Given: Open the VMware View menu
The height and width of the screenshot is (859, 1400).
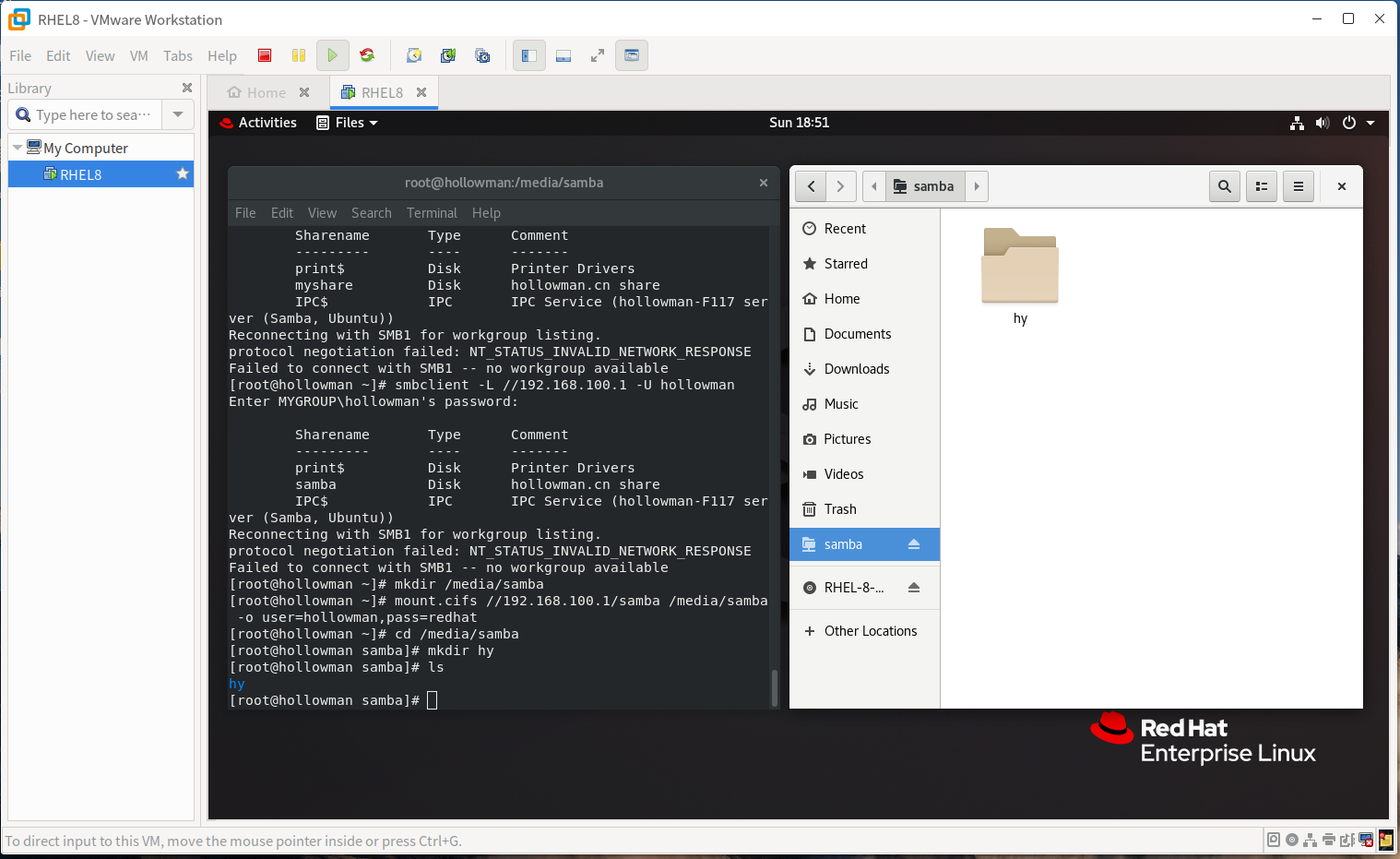Looking at the screenshot, I should tap(100, 55).
